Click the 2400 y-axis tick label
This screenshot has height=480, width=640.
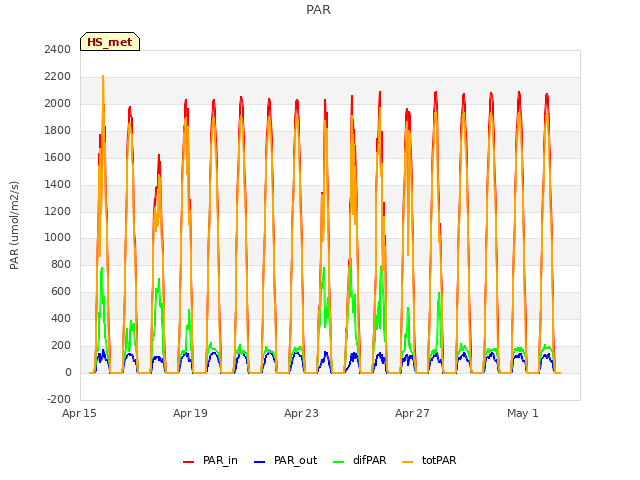coord(58,49)
